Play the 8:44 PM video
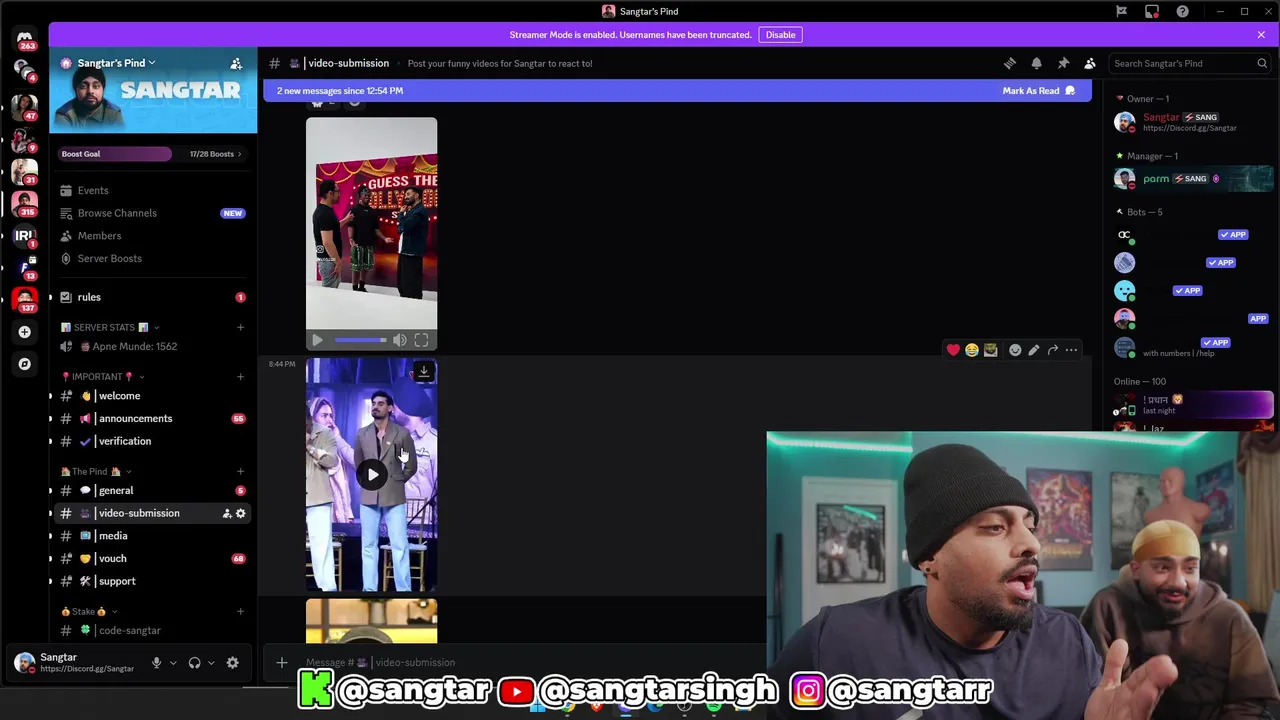 click(372, 475)
